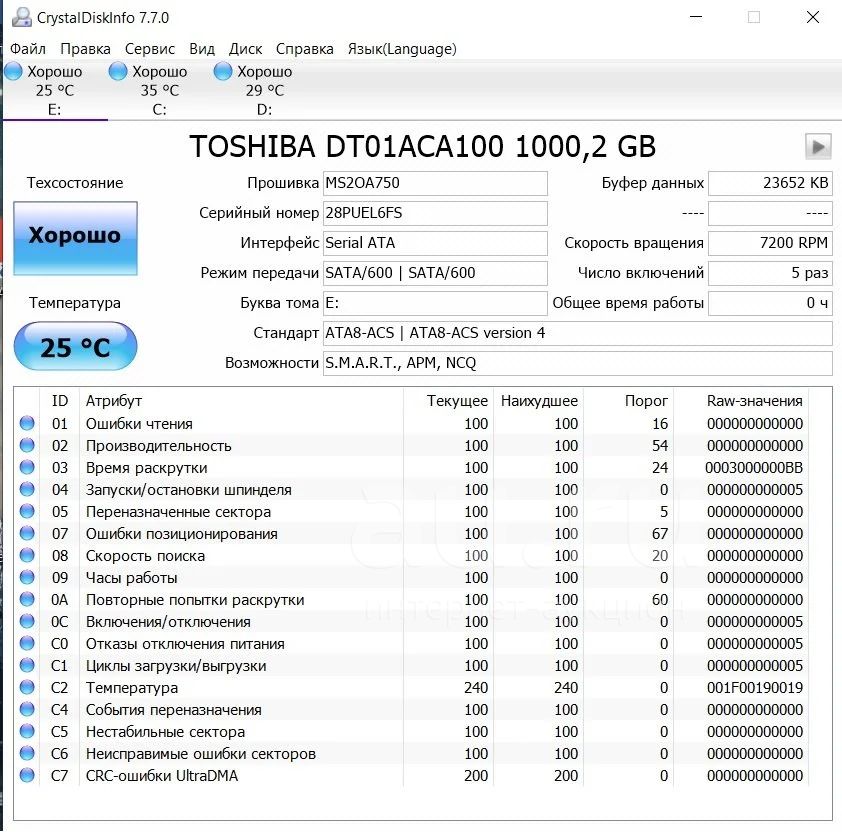Screen dimensions: 842x835
Task: Open the Язык(Language) menu
Action: [x=402, y=49]
